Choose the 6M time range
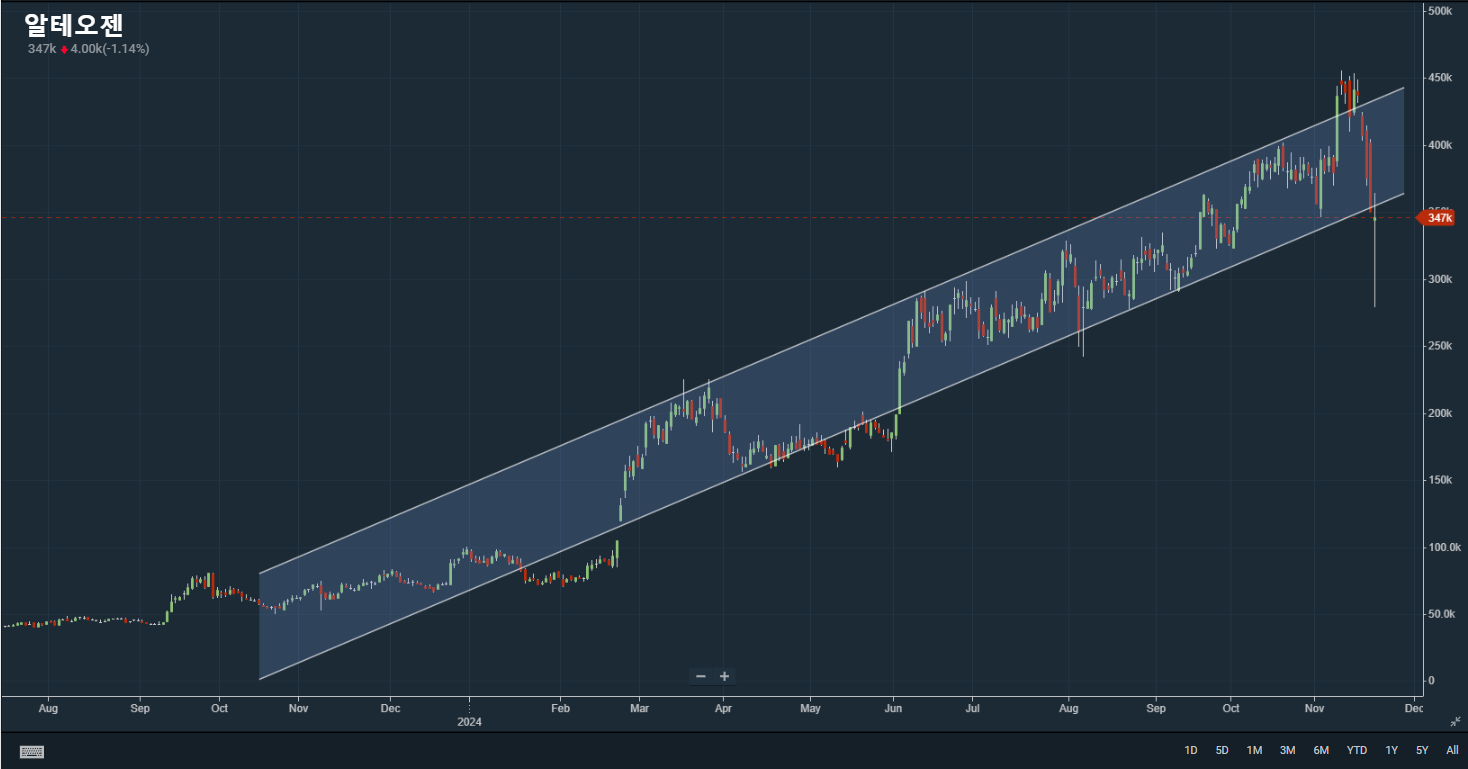Viewport: 1468px width, 769px height. click(x=1321, y=750)
